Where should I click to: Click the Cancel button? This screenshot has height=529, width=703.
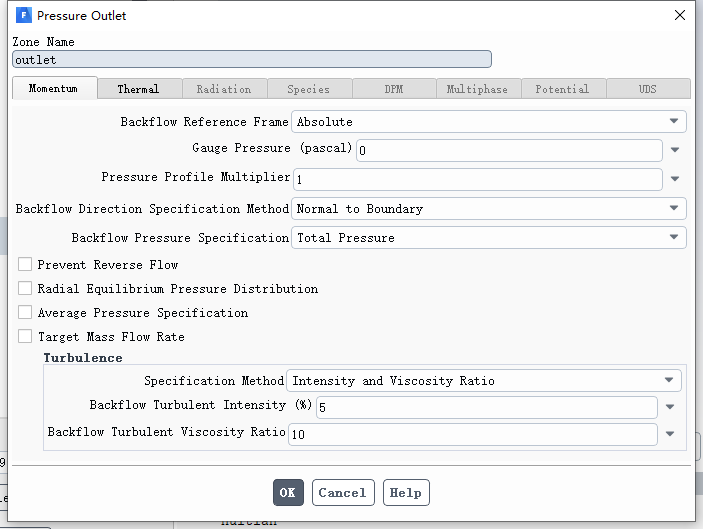click(x=343, y=492)
